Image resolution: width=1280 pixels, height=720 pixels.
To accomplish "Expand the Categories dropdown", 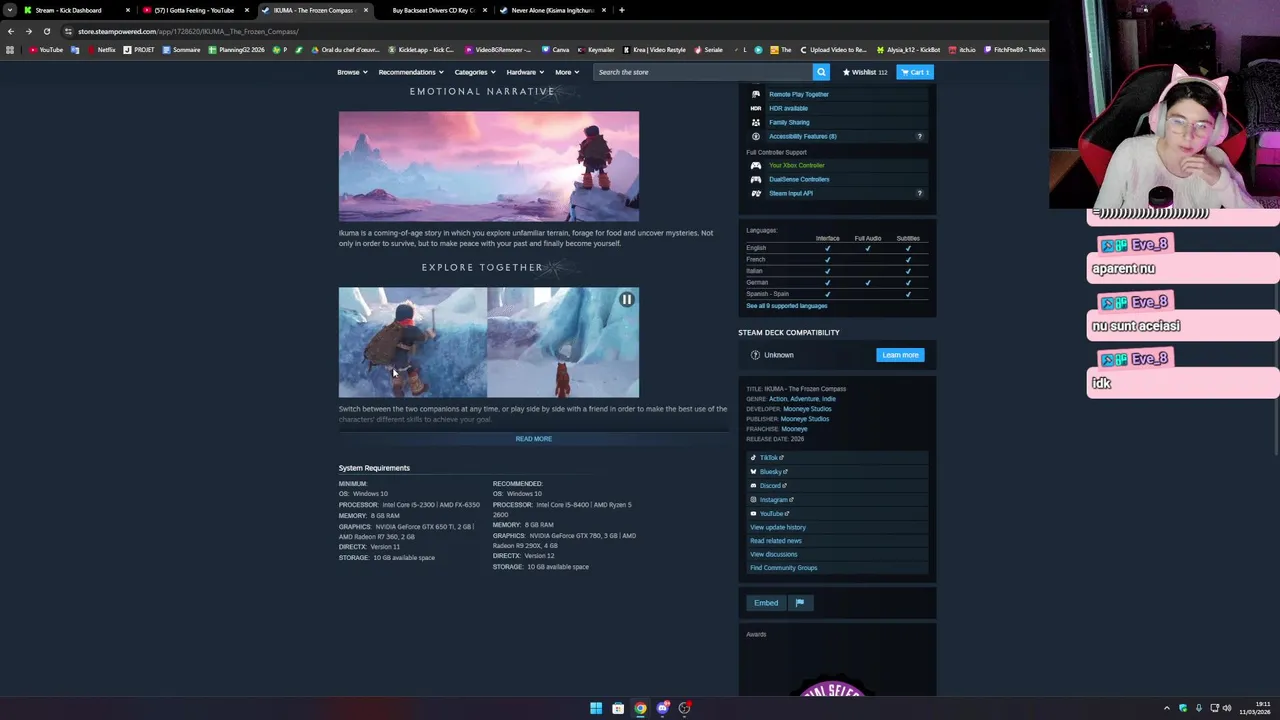I will pyautogui.click(x=475, y=72).
